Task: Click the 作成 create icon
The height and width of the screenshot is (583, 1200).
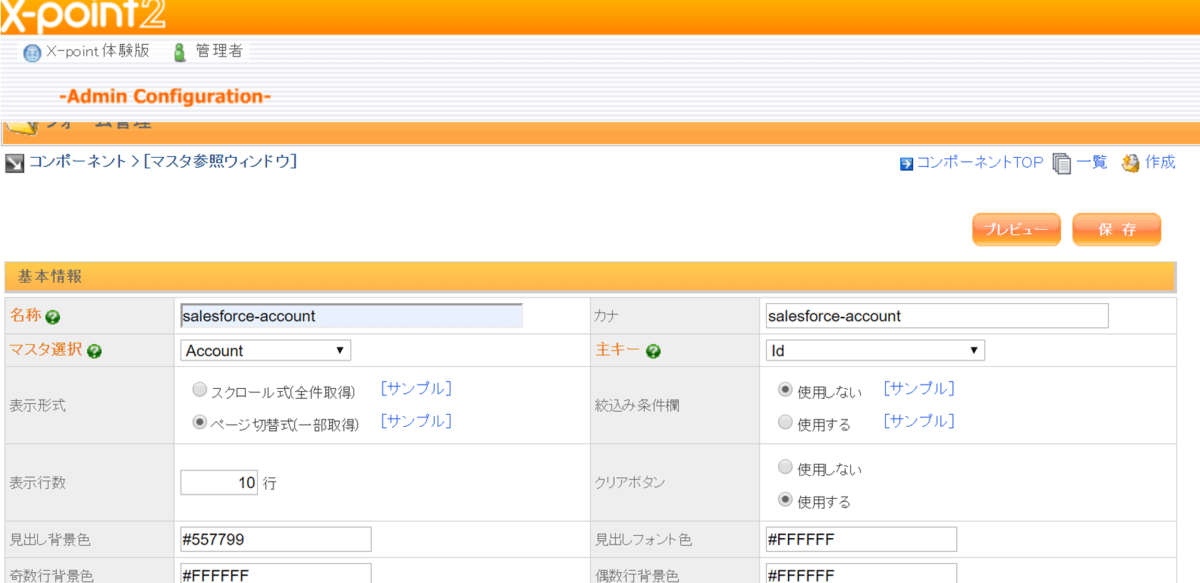Action: (x=1131, y=163)
